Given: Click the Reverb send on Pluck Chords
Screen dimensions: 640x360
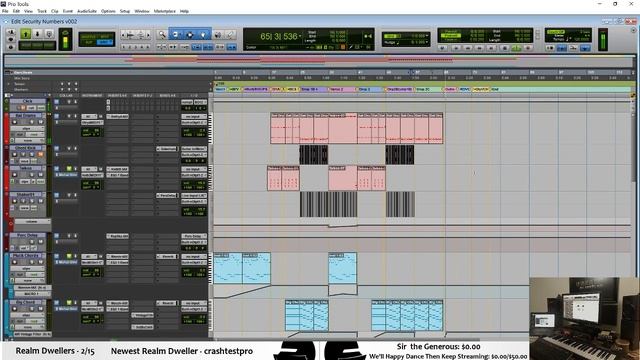Looking at the screenshot, I should [x=167, y=256].
